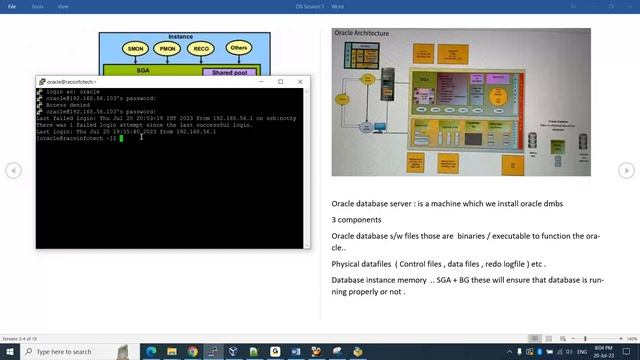
Task: Click the zoom slider handle
Action: pyautogui.click(x=585, y=338)
